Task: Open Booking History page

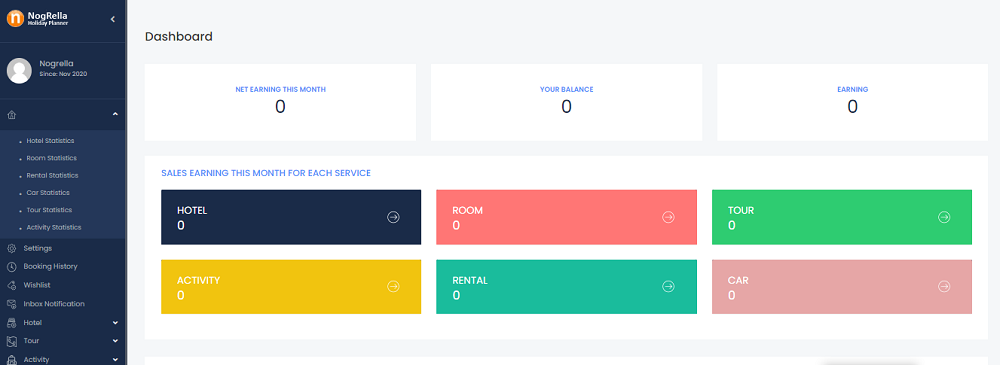Action: click(x=50, y=267)
